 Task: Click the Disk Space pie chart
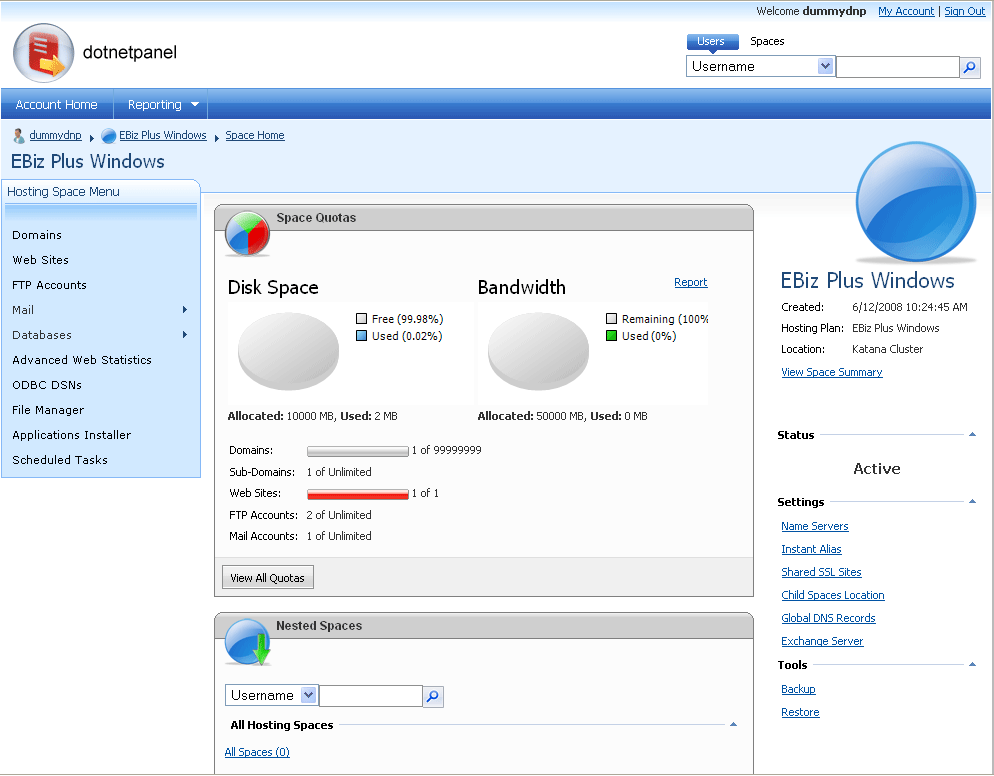(x=288, y=351)
